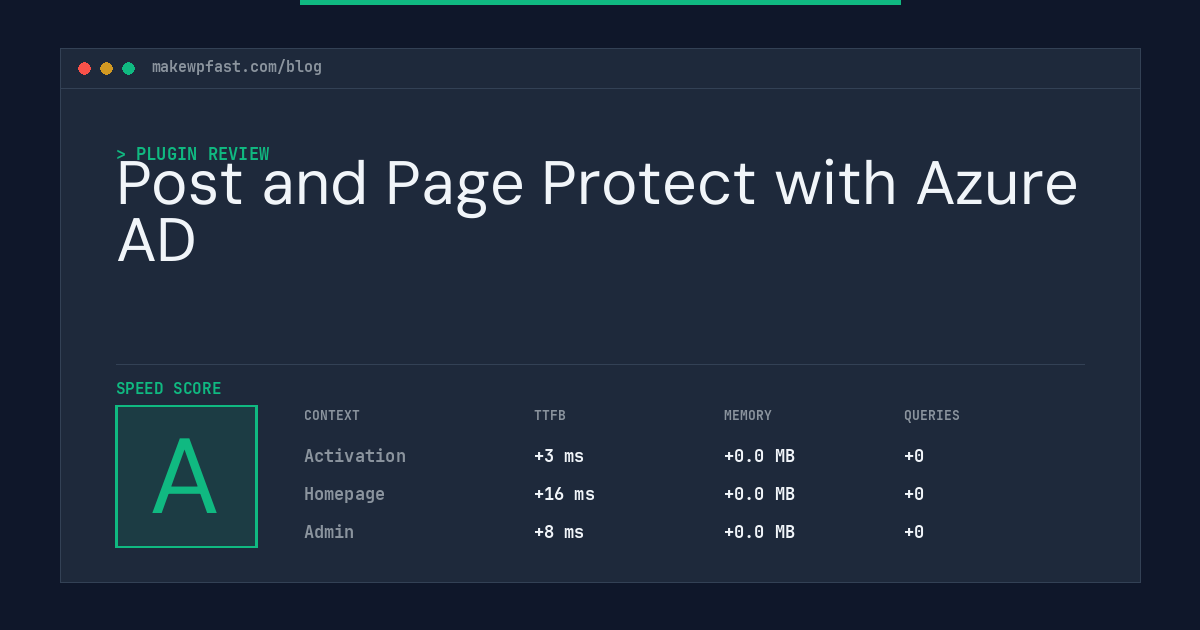This screenshot has height=630, width=1200.
Task: Click the TTFB column header
Action: (550, 416)
